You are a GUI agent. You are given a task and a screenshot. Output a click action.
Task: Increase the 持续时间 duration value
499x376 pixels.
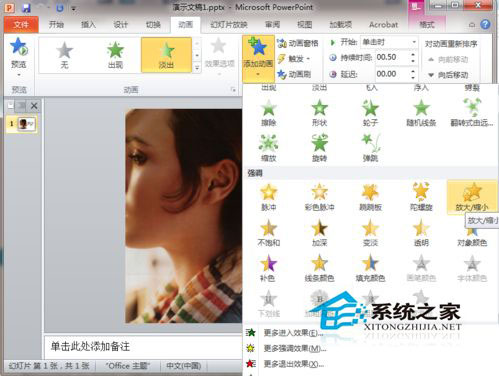tap(413, 54)
